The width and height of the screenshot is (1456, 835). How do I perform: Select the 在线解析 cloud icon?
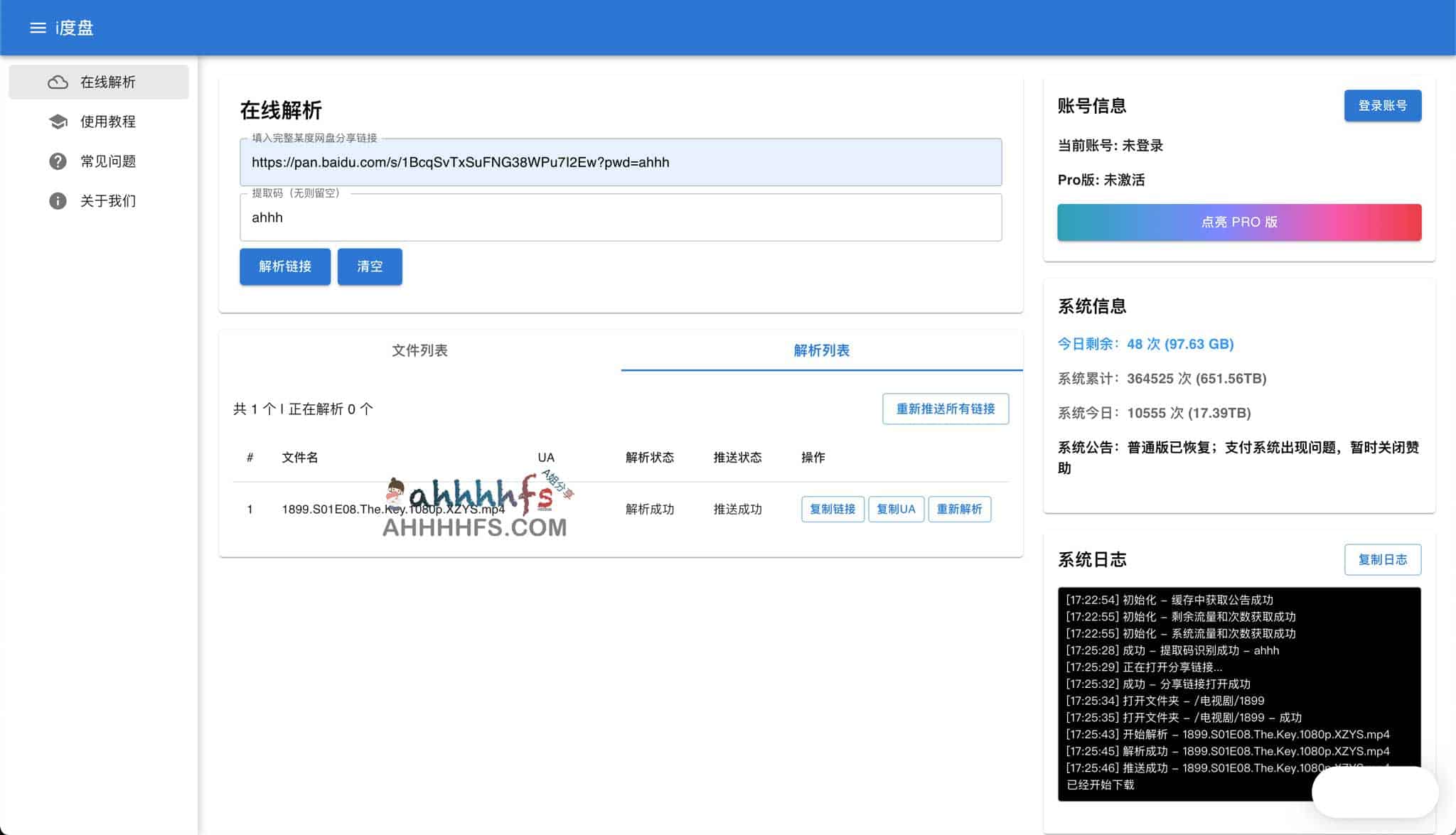pyautogui.click(x=58, y=82)
